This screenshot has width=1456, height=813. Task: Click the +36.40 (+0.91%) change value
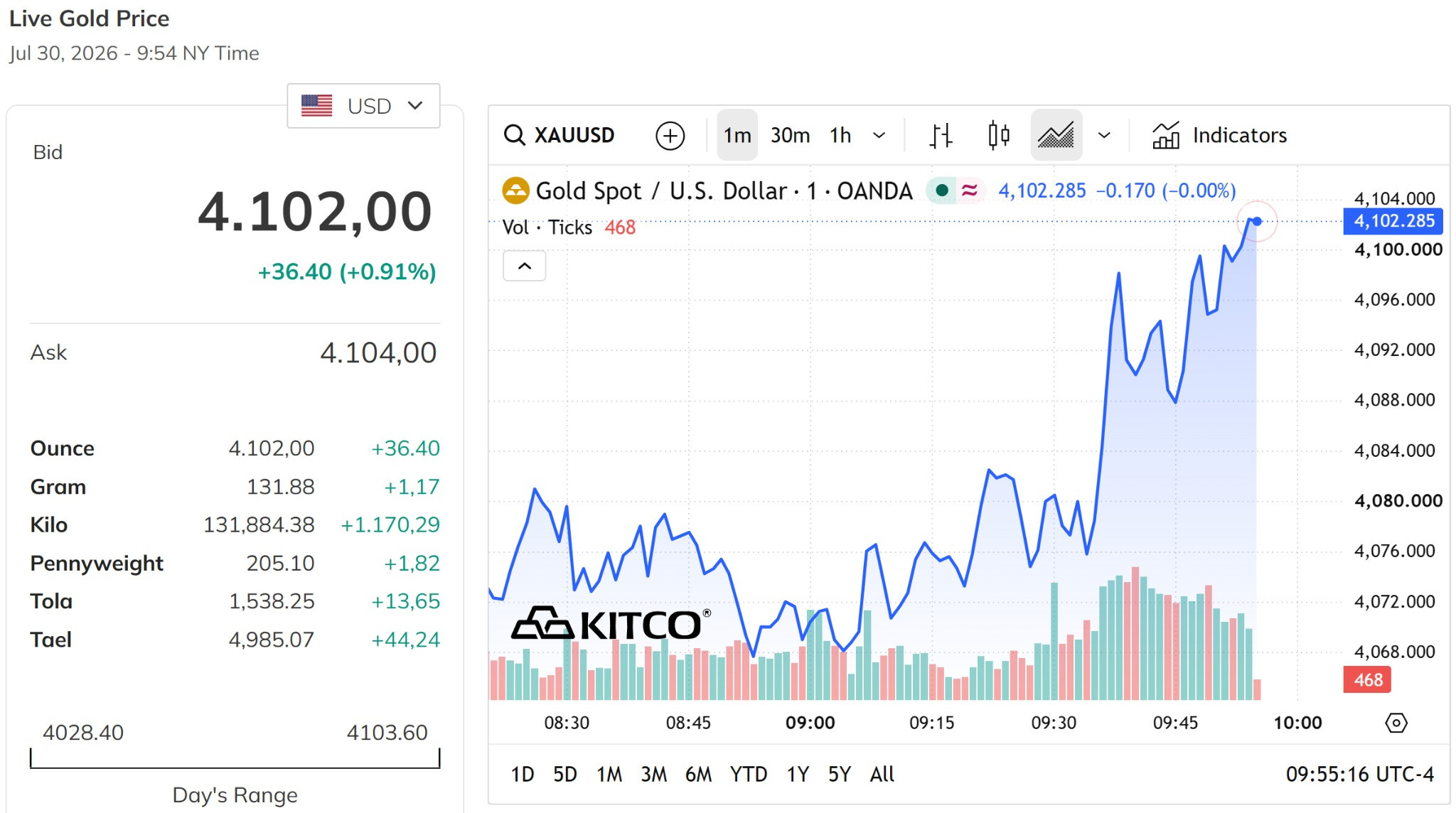pos(346,271)
